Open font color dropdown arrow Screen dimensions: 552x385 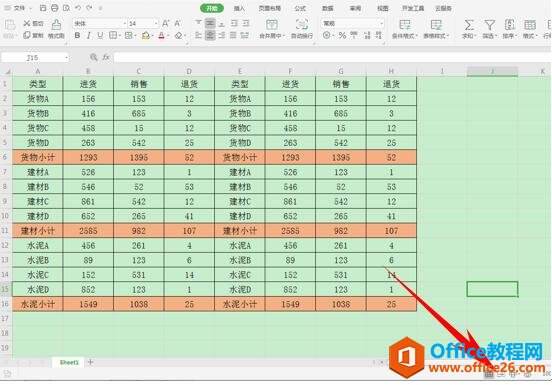click(x=168, y=36)
